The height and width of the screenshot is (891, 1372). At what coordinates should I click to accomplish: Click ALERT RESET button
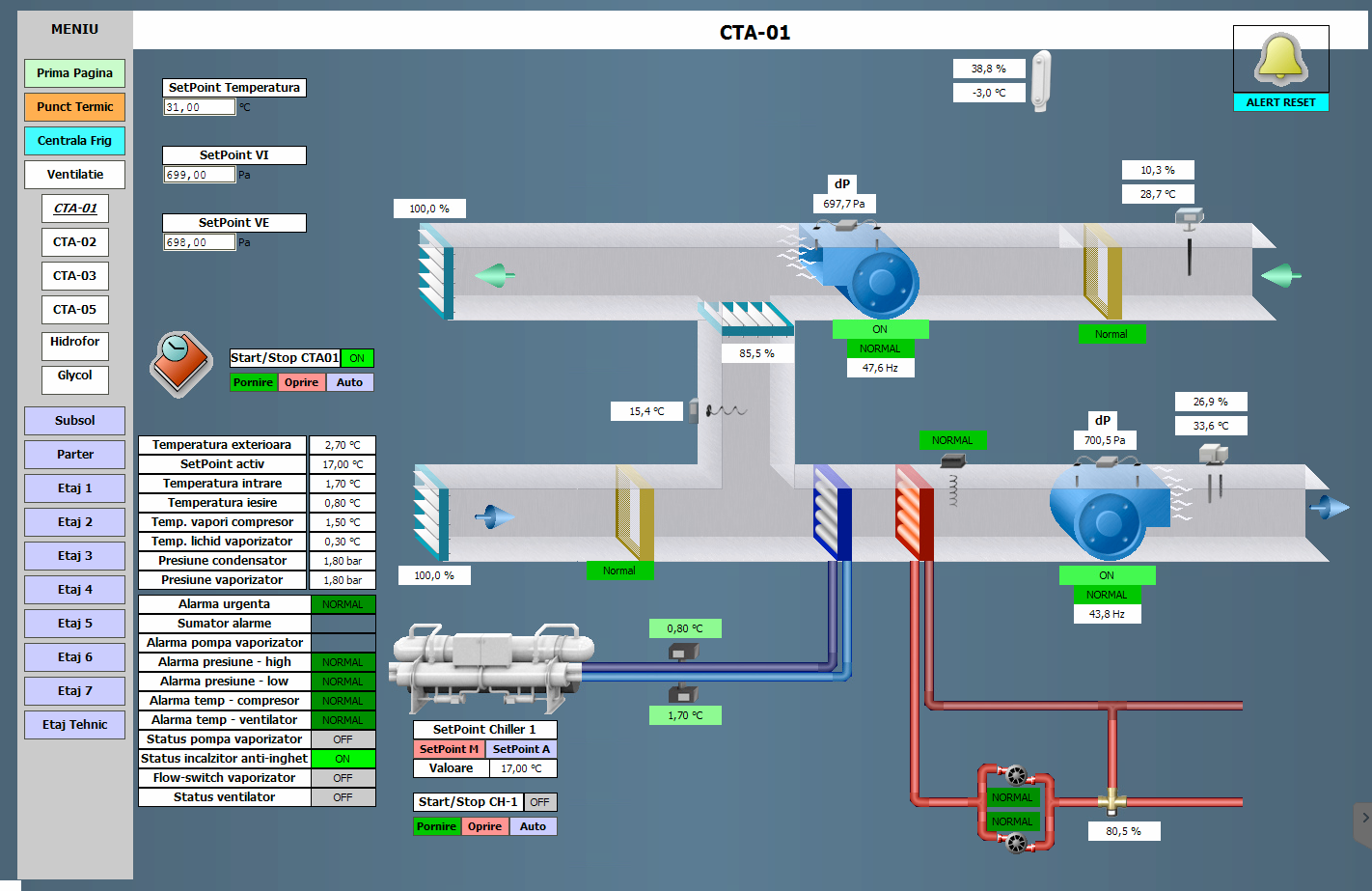coord(1280,102)
